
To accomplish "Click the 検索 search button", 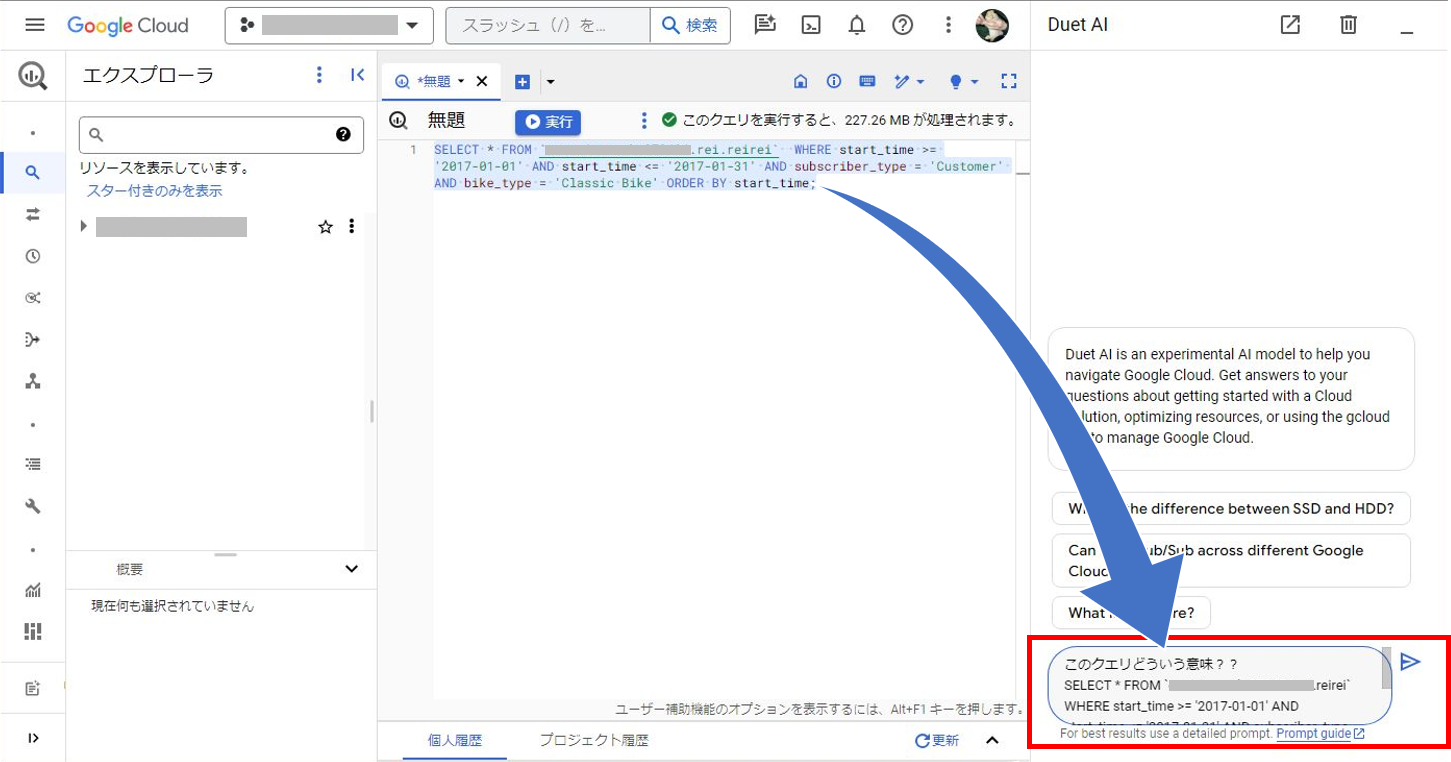I will [690, 25].
